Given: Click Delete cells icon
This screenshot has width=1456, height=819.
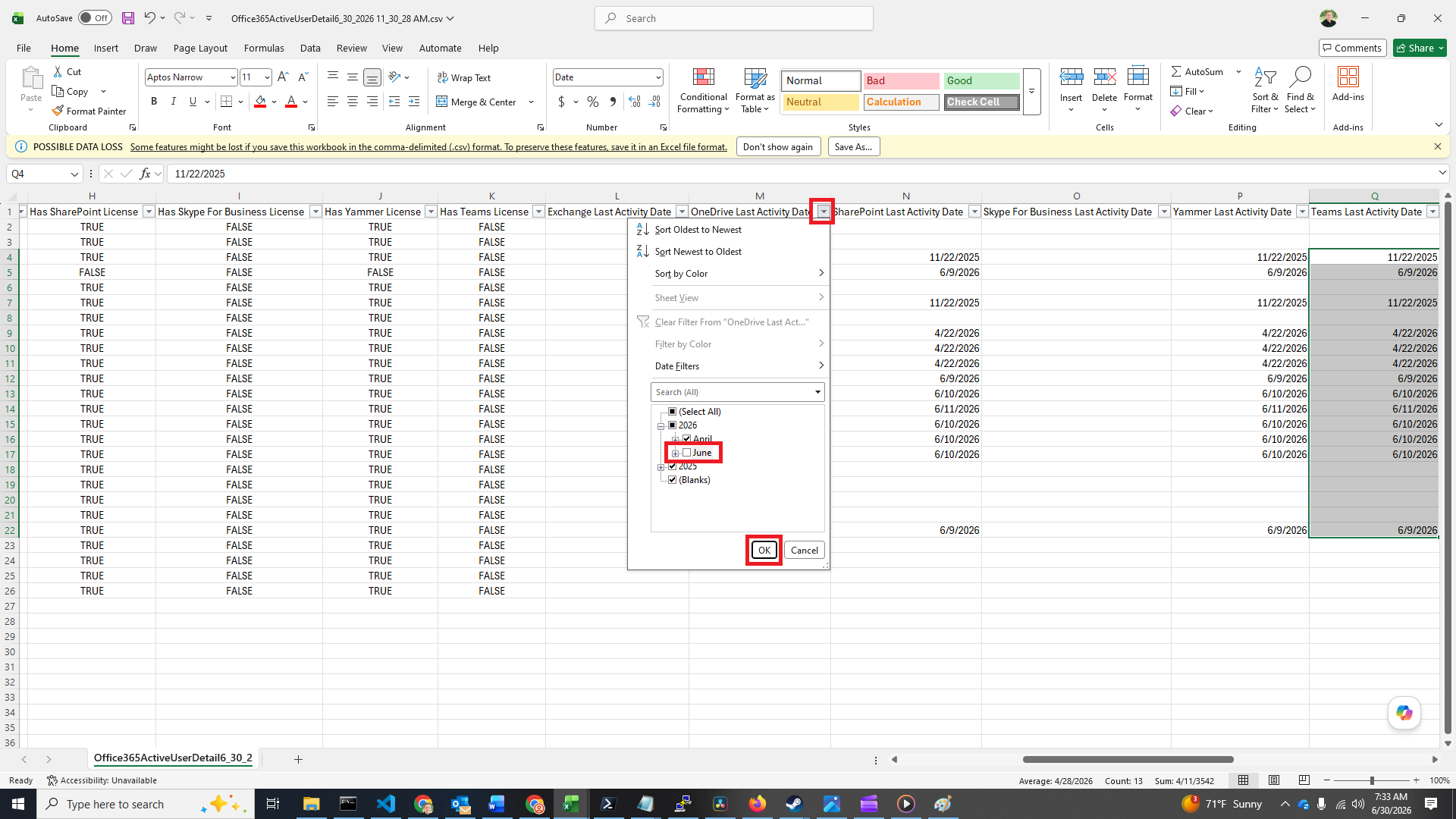Looking at the screenshot, I should (x=1104, y=77).
